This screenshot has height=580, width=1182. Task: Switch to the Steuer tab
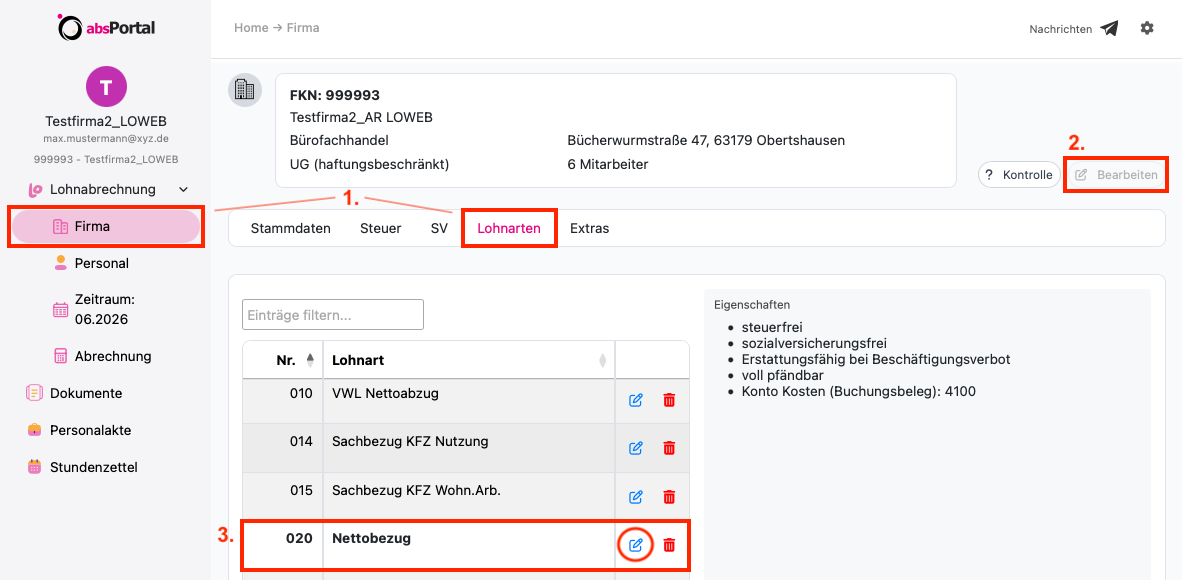[381, 229]
